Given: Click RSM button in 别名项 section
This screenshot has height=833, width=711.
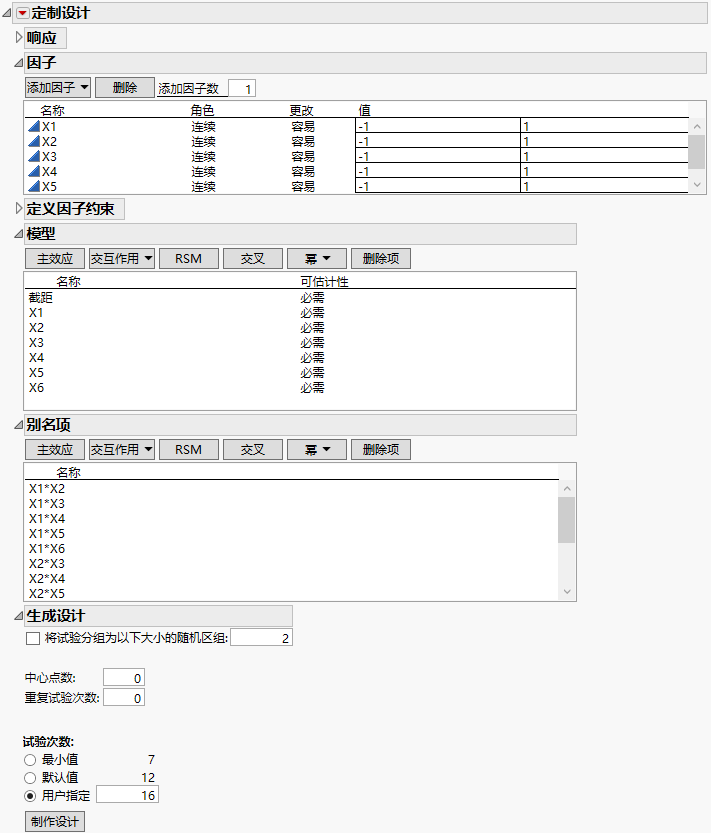Looking at the screenshot, I should coord(189,450).
